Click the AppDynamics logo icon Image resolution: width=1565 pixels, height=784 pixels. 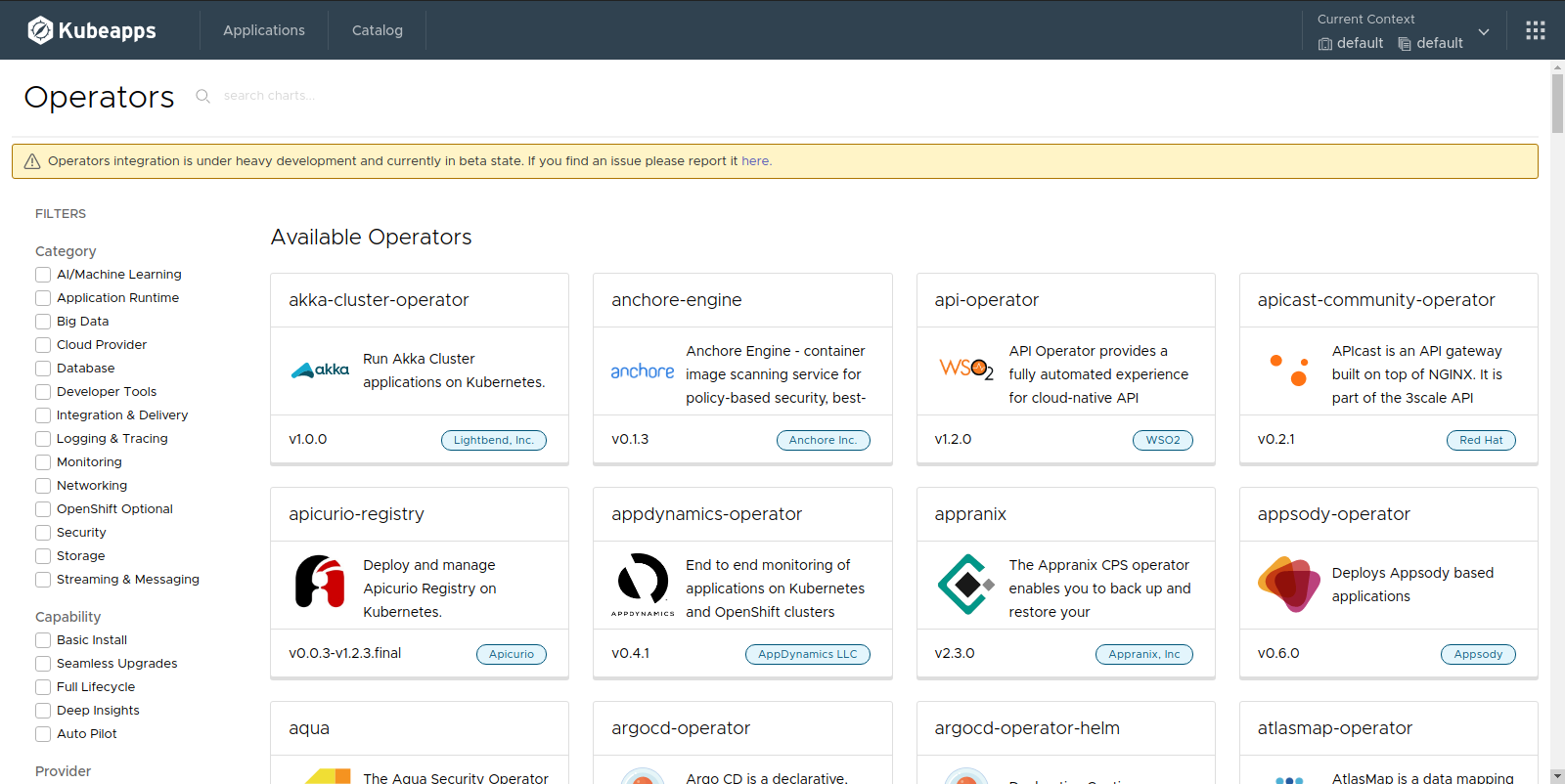pyautogui.click(x=643, y=583)
